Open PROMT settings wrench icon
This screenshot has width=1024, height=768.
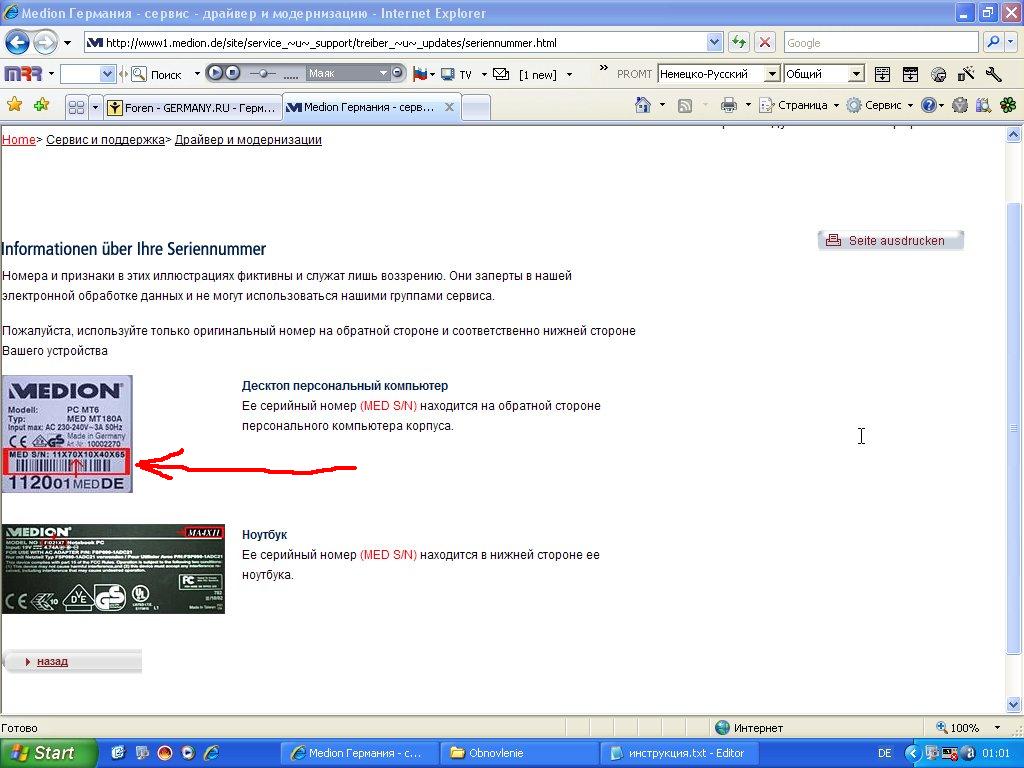coord(993,74)
